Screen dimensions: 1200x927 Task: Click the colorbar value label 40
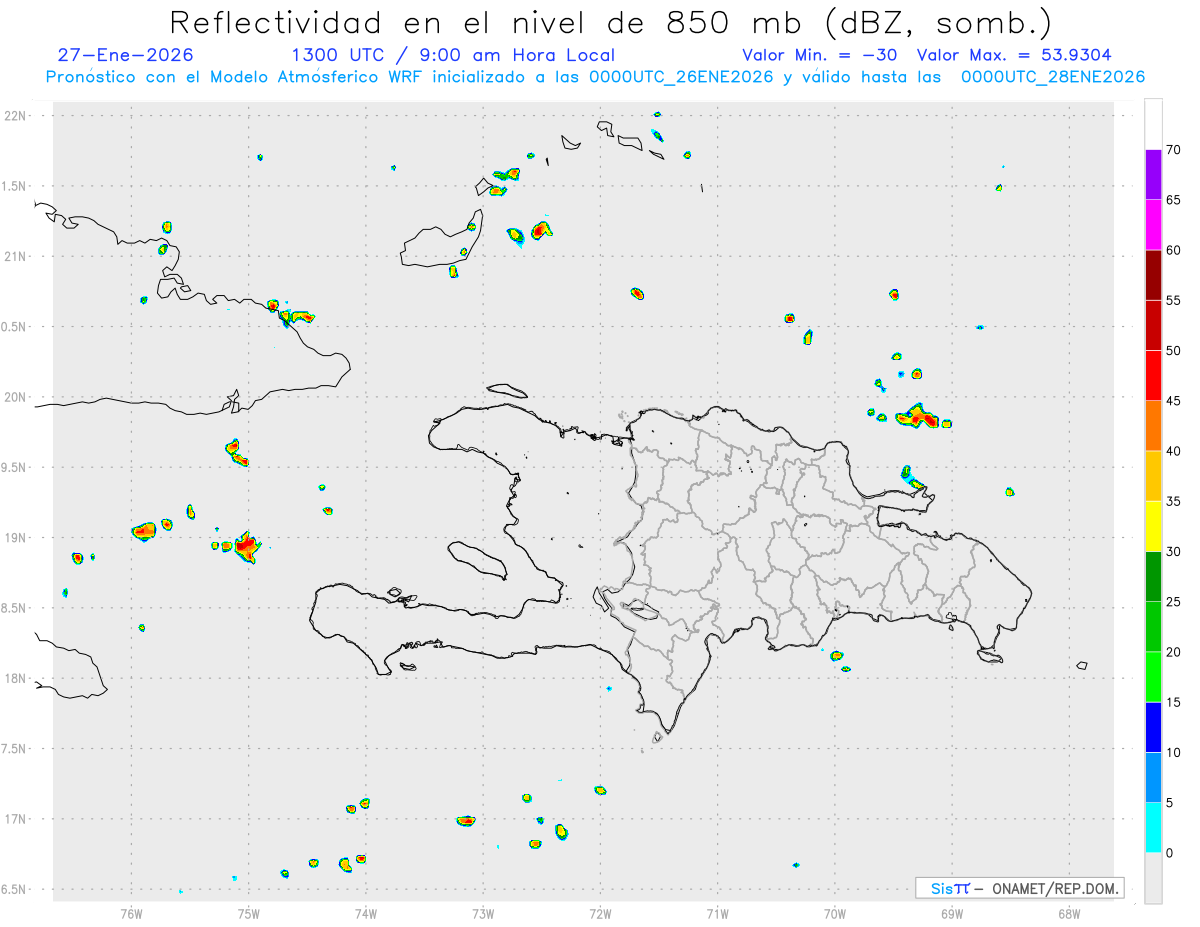tap(1173, 451)
